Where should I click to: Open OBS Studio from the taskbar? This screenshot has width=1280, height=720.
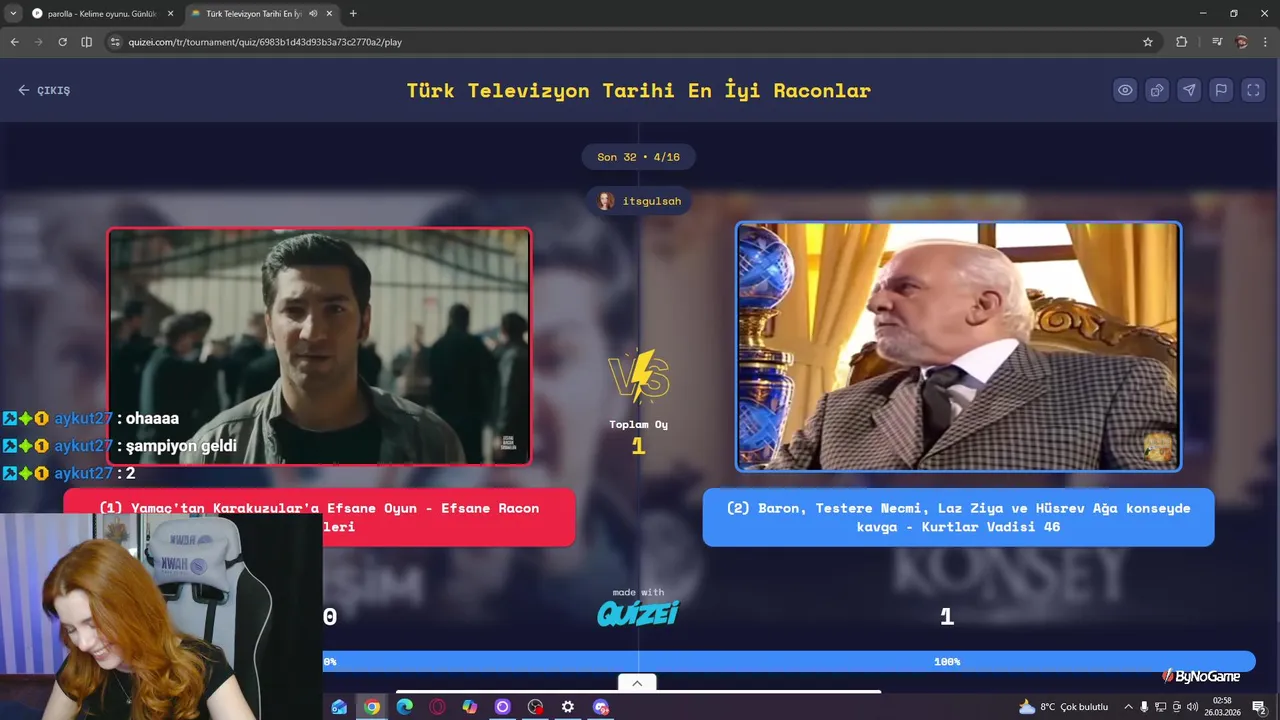[535, 707]
